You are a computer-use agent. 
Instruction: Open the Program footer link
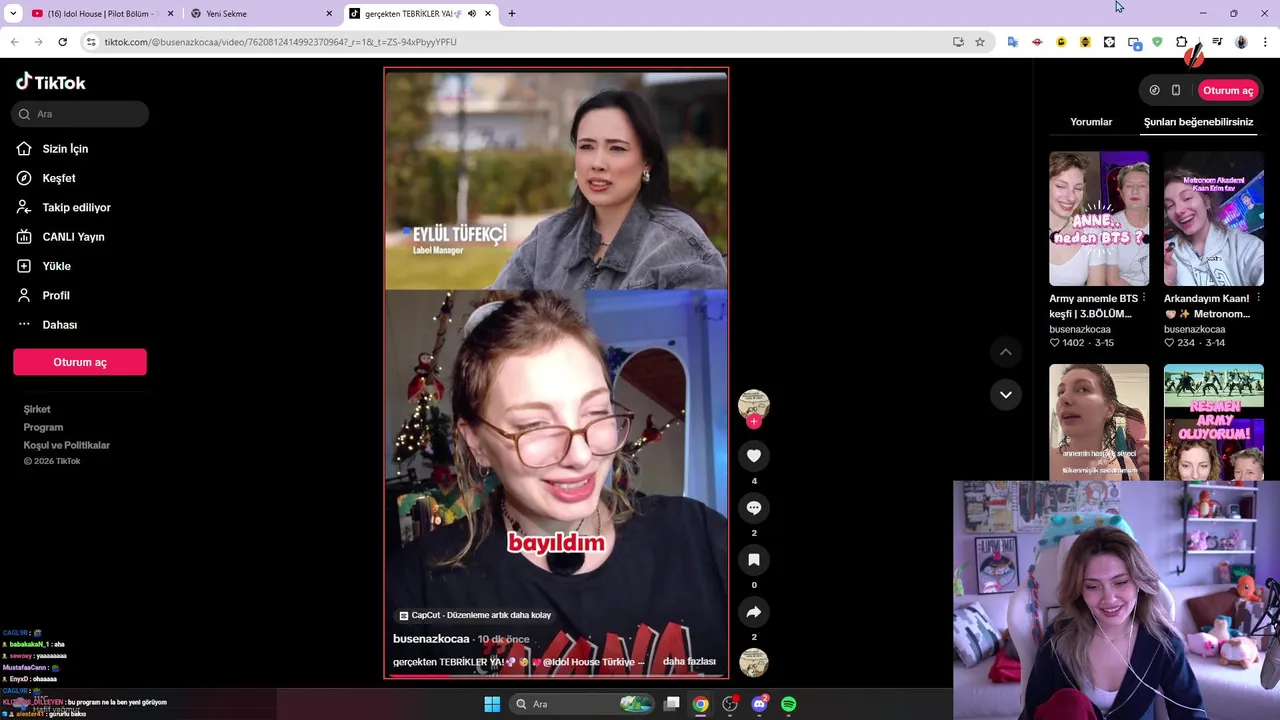point(43,427)
